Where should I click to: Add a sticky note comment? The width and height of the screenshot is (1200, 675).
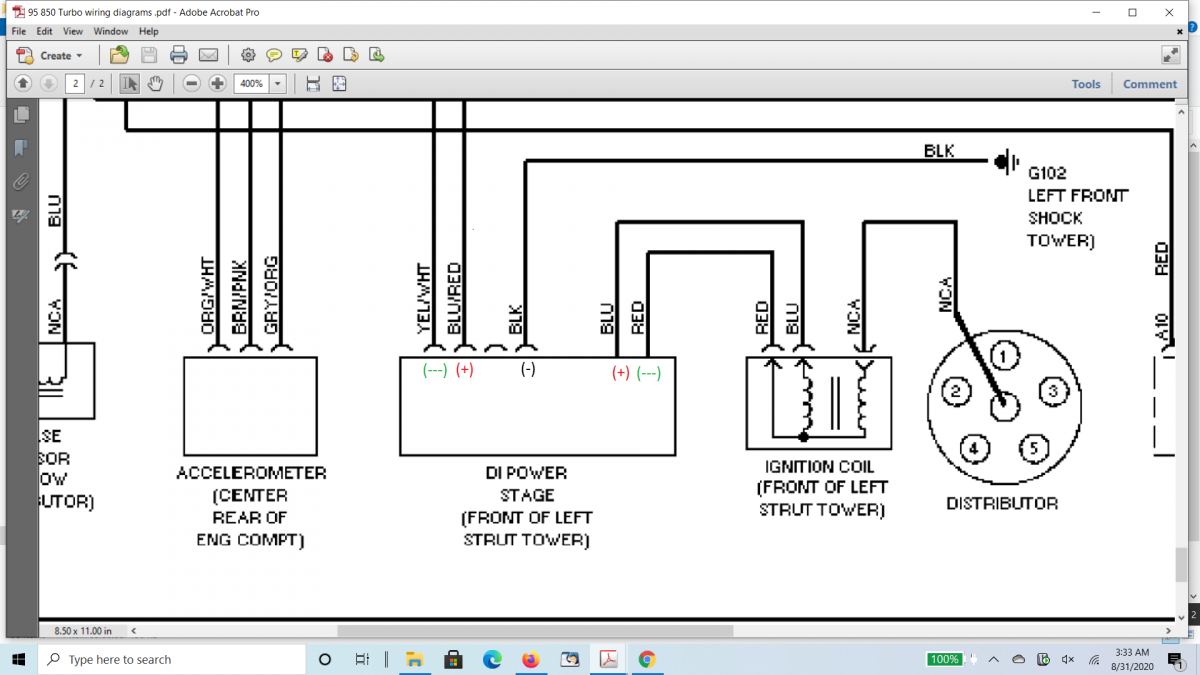274,55
